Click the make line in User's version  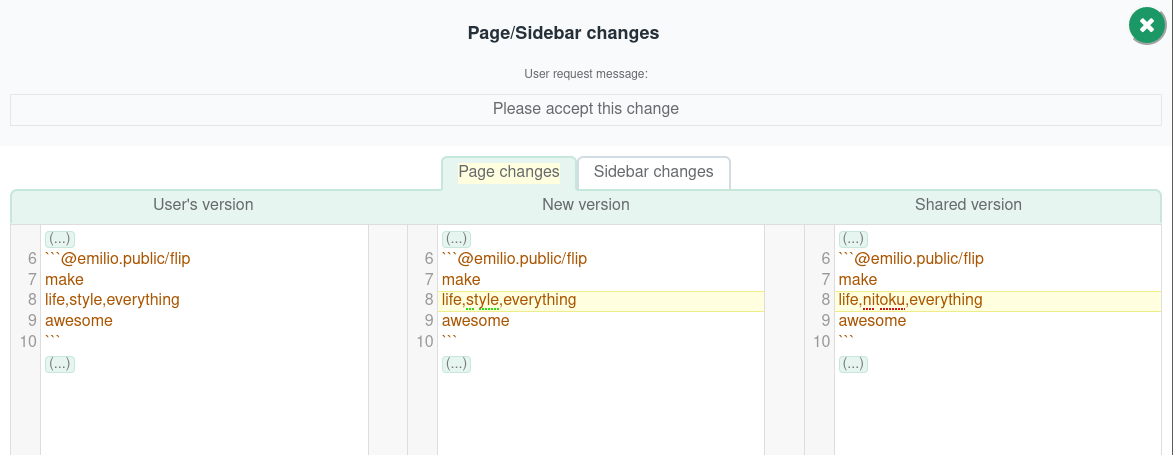pyautogui.click(x=64, y=280)
